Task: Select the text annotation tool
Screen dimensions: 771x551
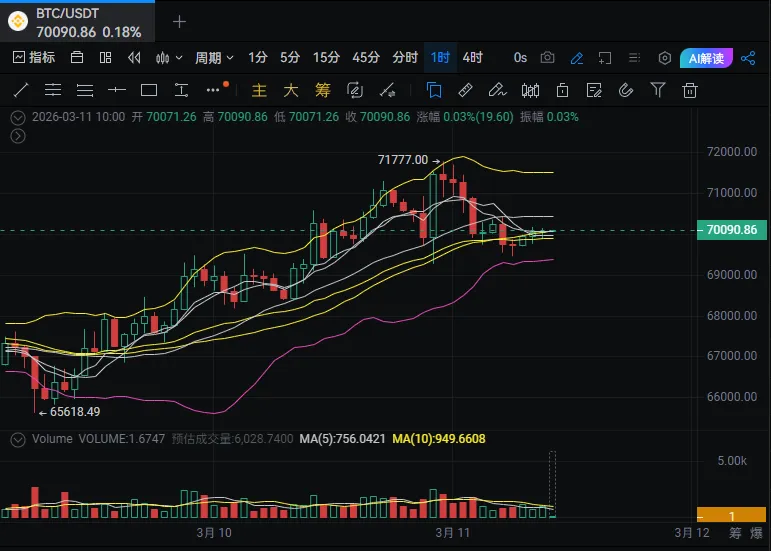Action: point(181,90)
